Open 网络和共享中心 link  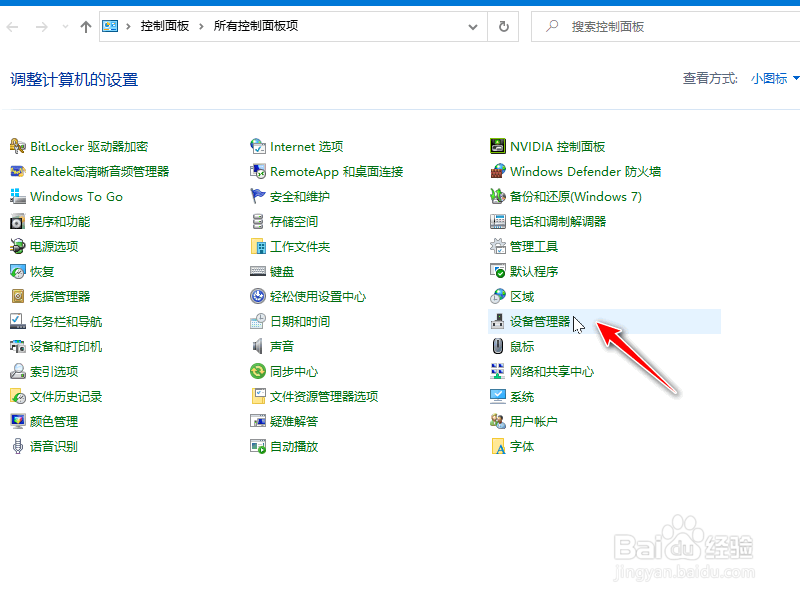pyautogui.click(x=552, y=371)
